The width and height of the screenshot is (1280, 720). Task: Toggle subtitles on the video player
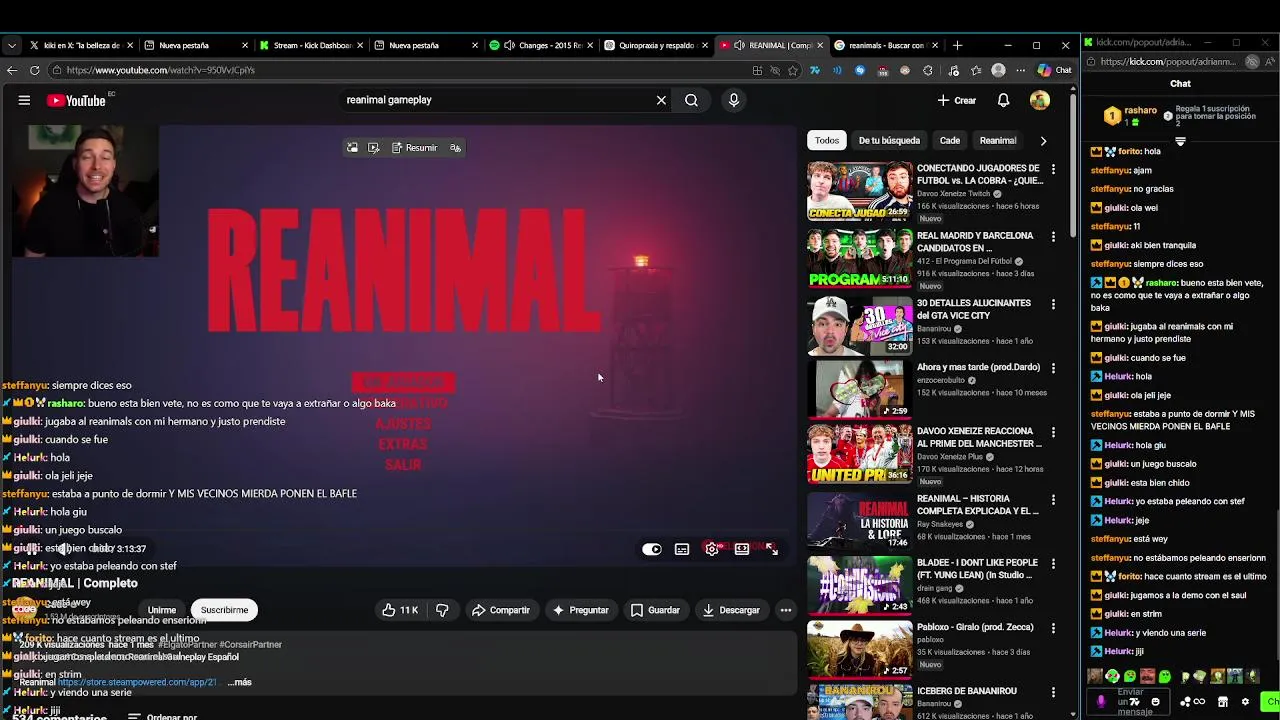pos(682,549)
